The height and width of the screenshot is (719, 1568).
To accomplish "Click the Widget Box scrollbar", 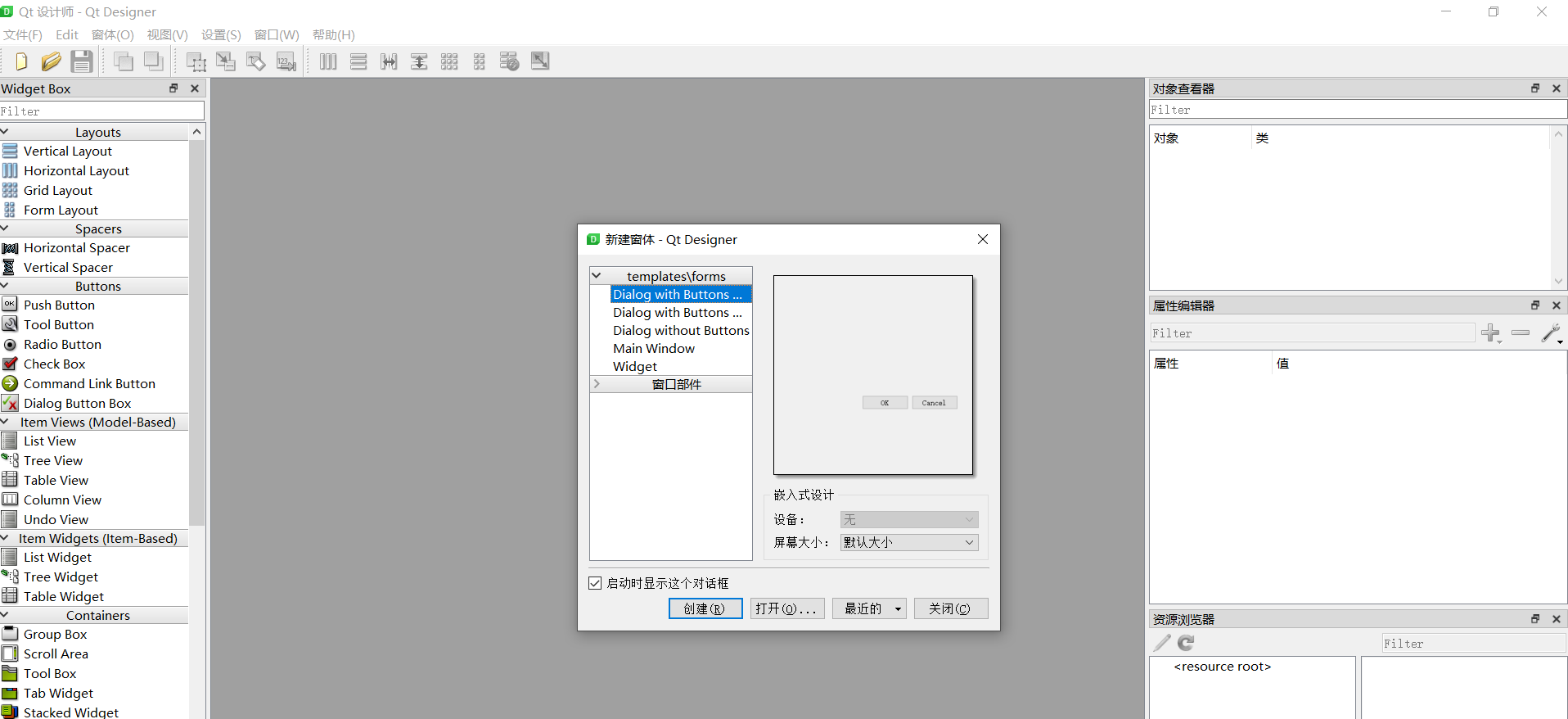I will (x=196, y=332).
